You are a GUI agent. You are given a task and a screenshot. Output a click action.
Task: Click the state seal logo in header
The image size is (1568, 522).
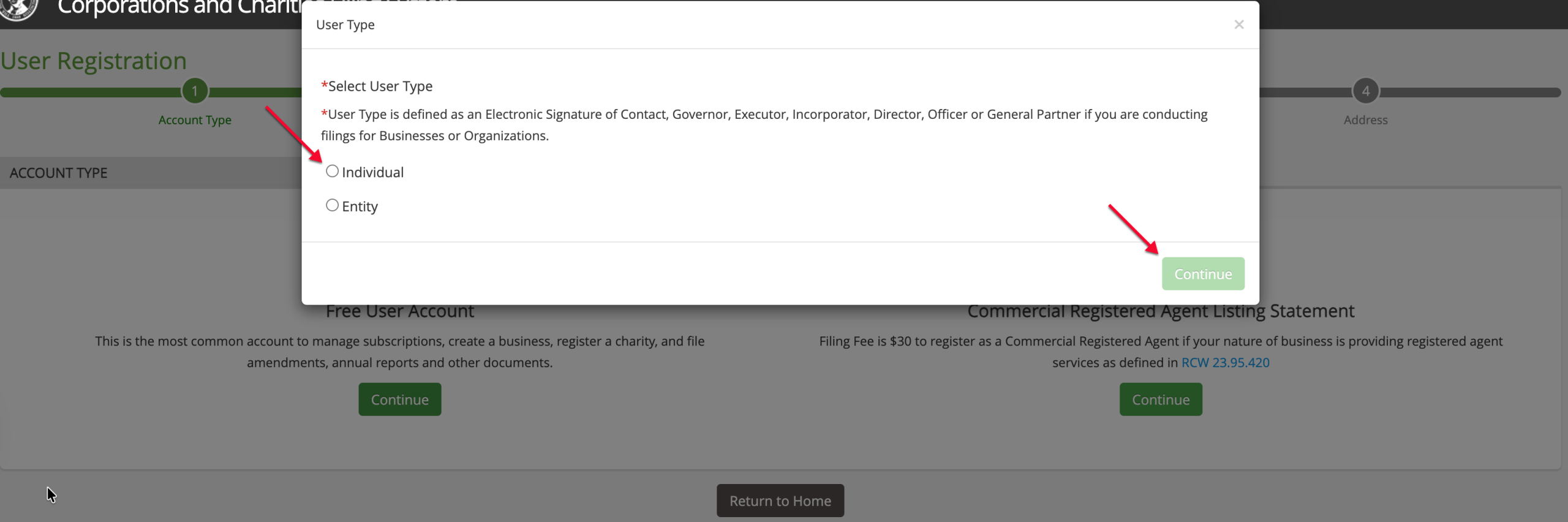click(18, 9)
